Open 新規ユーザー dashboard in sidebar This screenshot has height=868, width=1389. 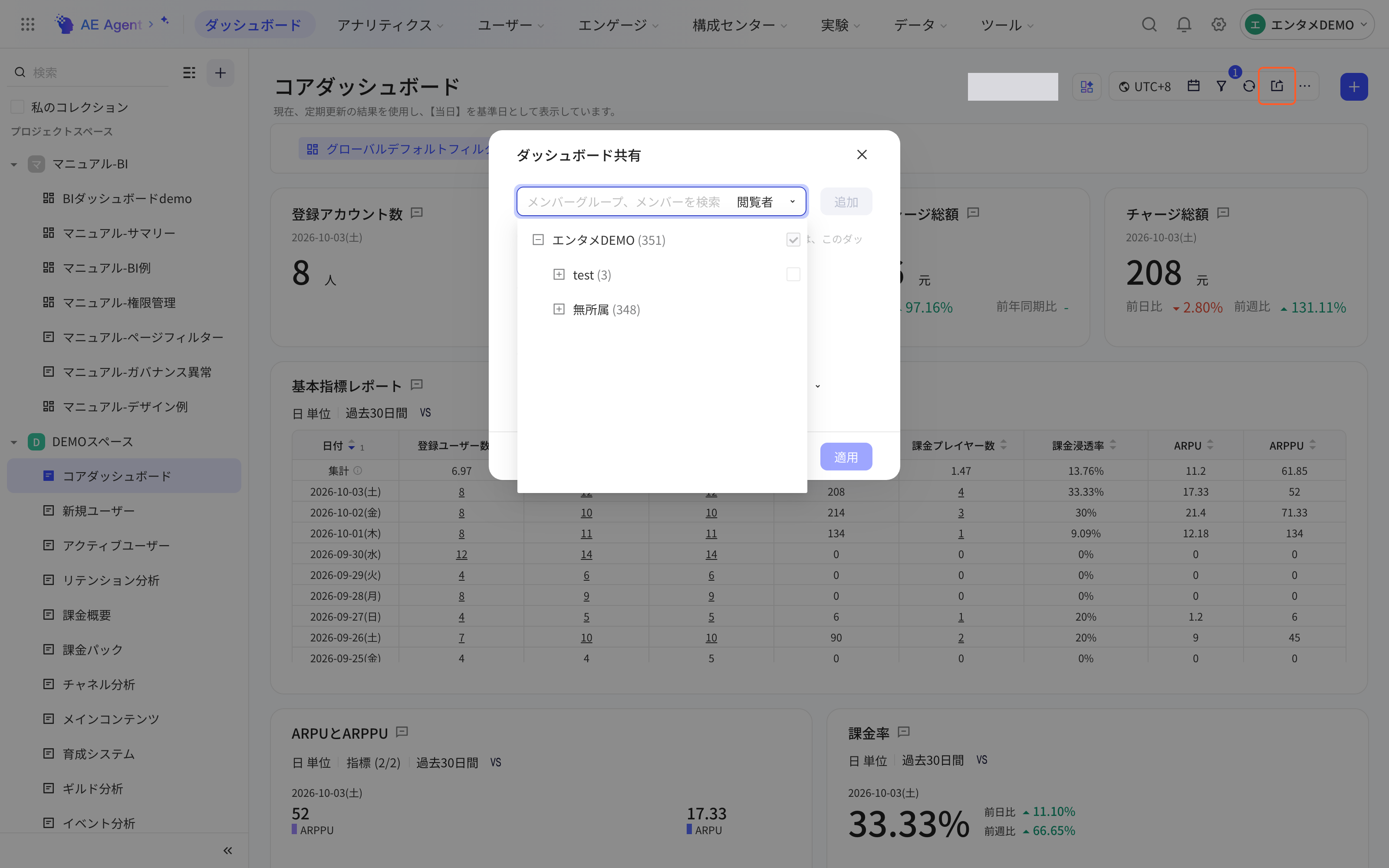pos(124,510)
